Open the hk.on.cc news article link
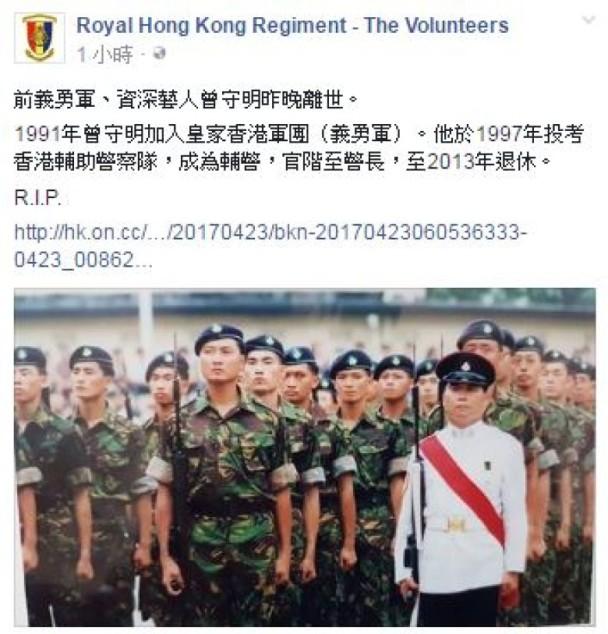This screenshot has width=608, height=634. pos(271,245)
